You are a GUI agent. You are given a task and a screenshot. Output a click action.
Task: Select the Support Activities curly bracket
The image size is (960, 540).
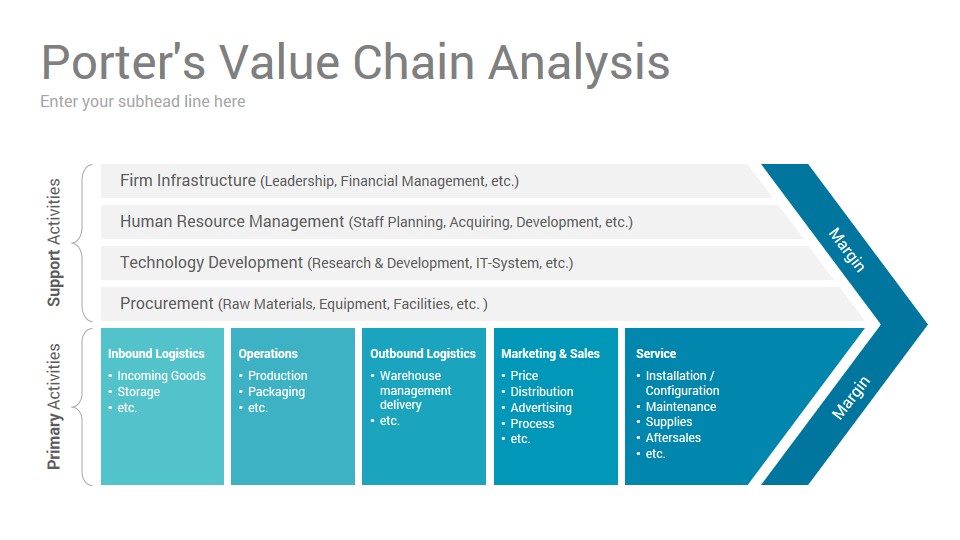click(x=83, y=242)
